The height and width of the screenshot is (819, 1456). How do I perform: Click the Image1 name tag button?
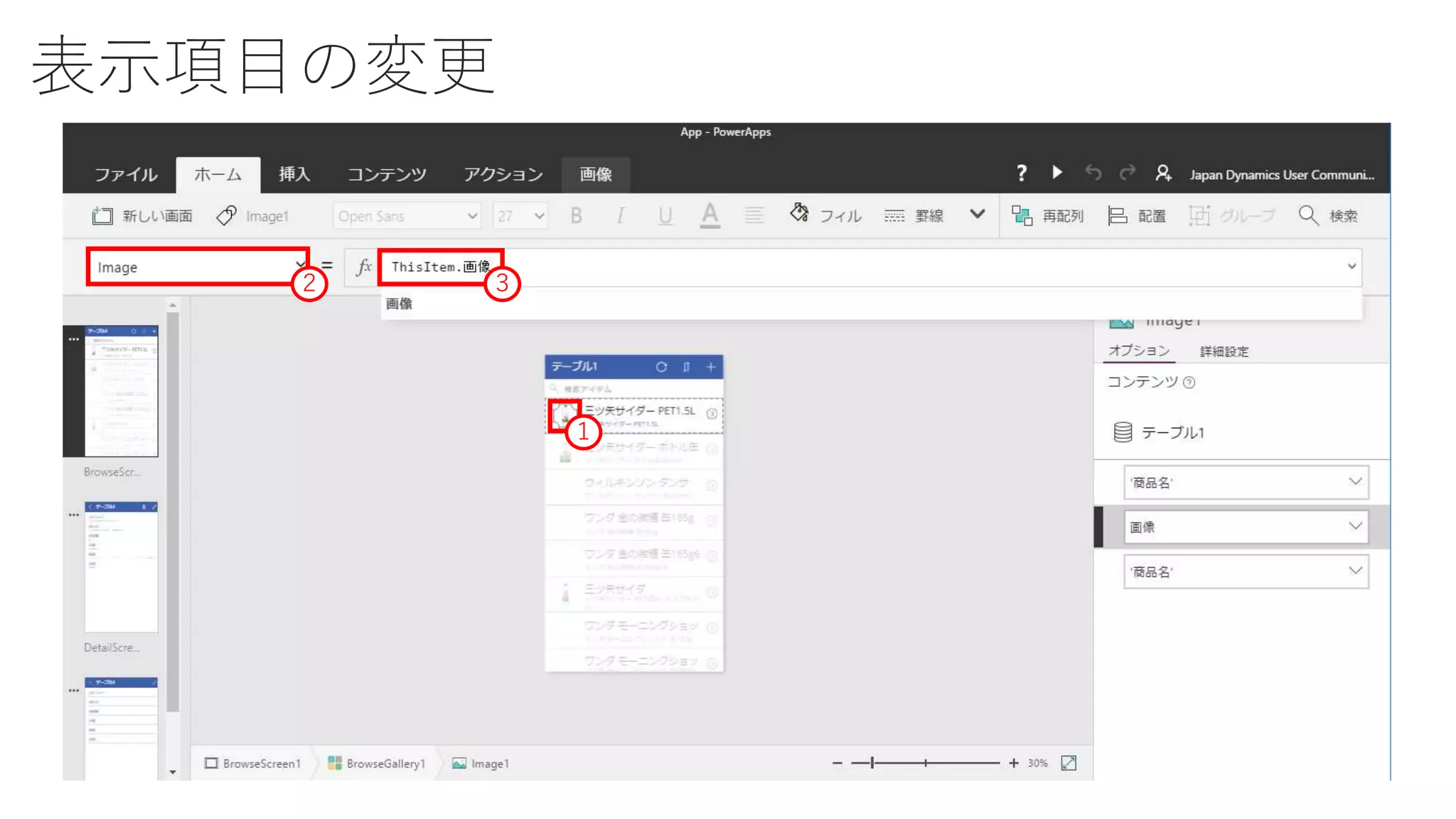252,216
